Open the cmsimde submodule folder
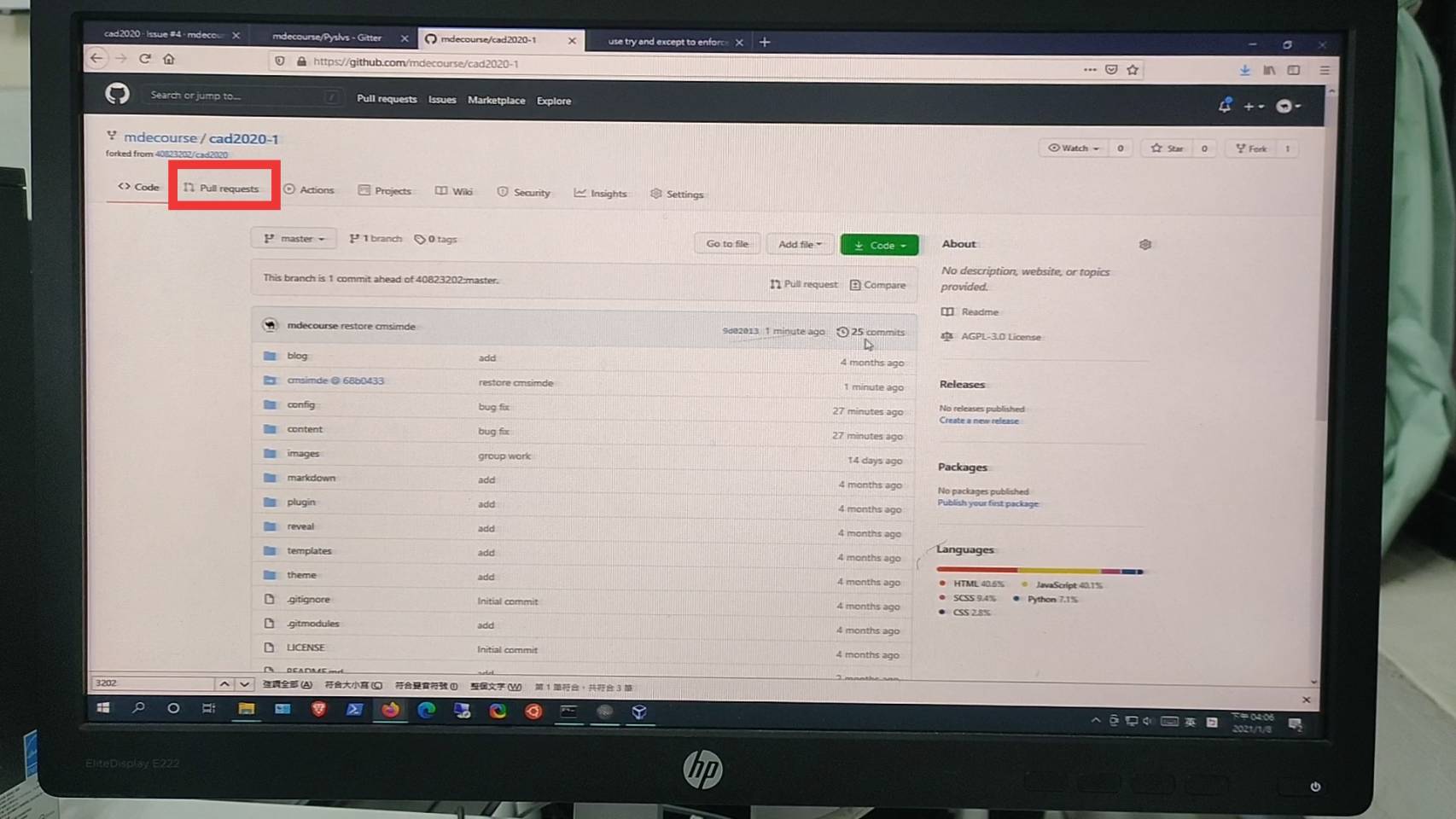Viewport: 1456px width, 819px height. (x=335, y=380)
